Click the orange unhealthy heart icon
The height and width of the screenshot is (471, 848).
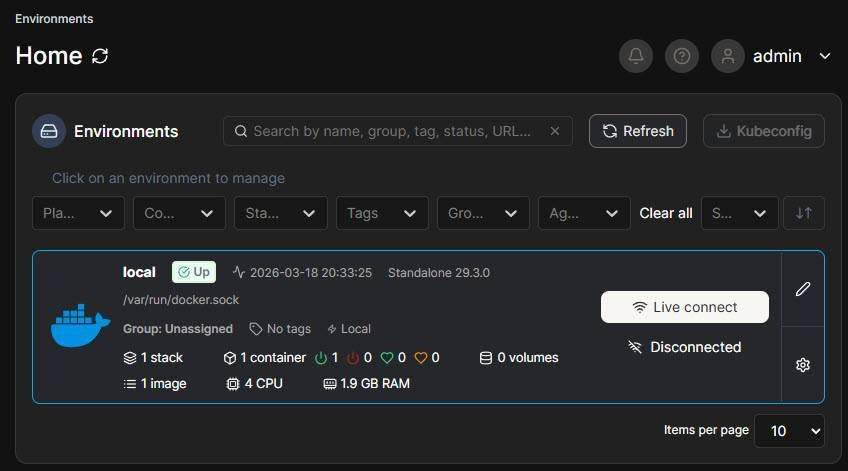click(421, 358)
